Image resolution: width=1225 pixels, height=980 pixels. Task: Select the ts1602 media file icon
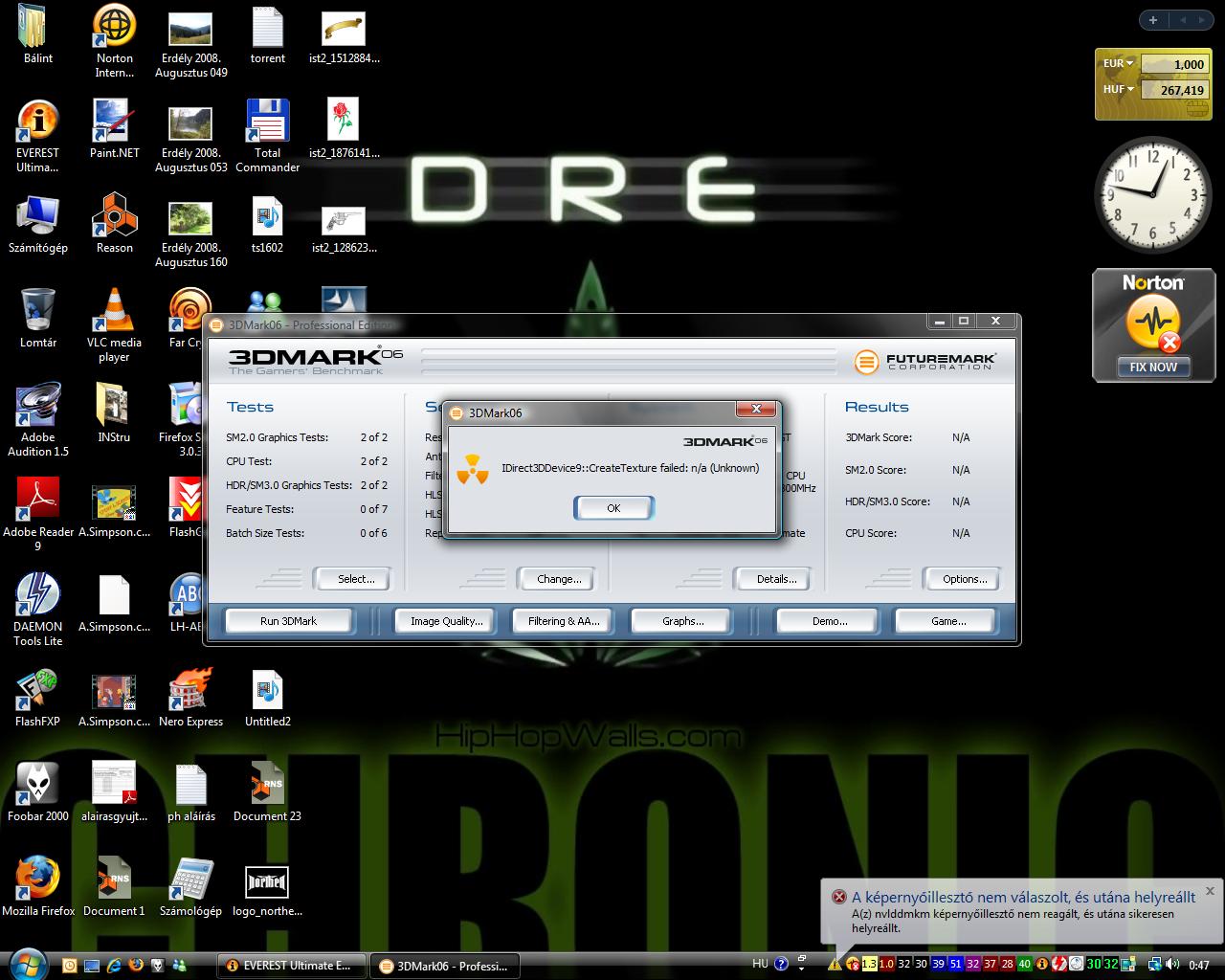coord(268,225)
